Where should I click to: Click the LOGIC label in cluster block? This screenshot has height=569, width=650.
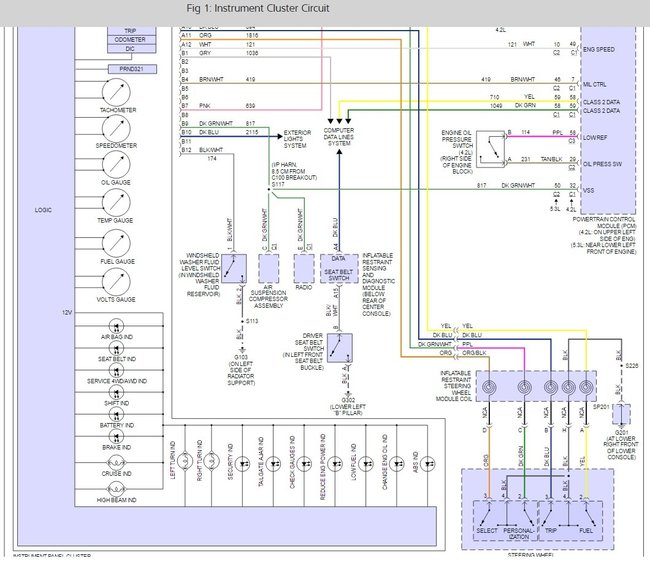click(x=43, y=210)
